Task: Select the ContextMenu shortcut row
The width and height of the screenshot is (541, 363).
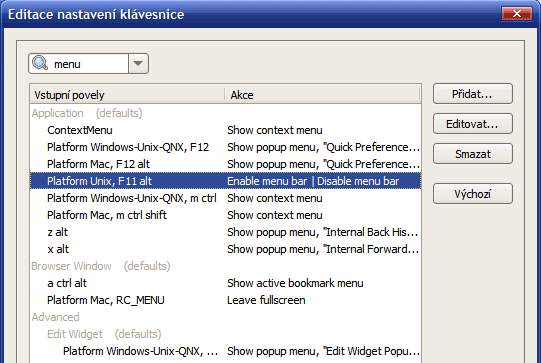Action: pos(225,130)
